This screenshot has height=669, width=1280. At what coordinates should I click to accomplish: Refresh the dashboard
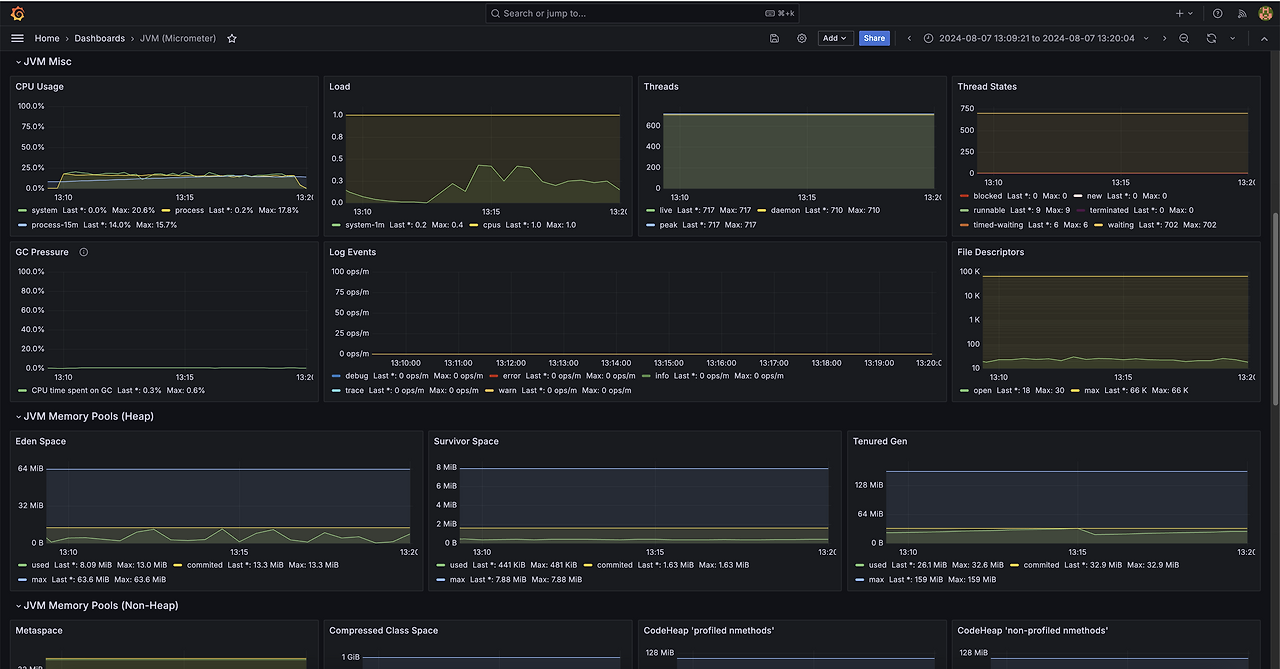click(x=1211, y=38)
